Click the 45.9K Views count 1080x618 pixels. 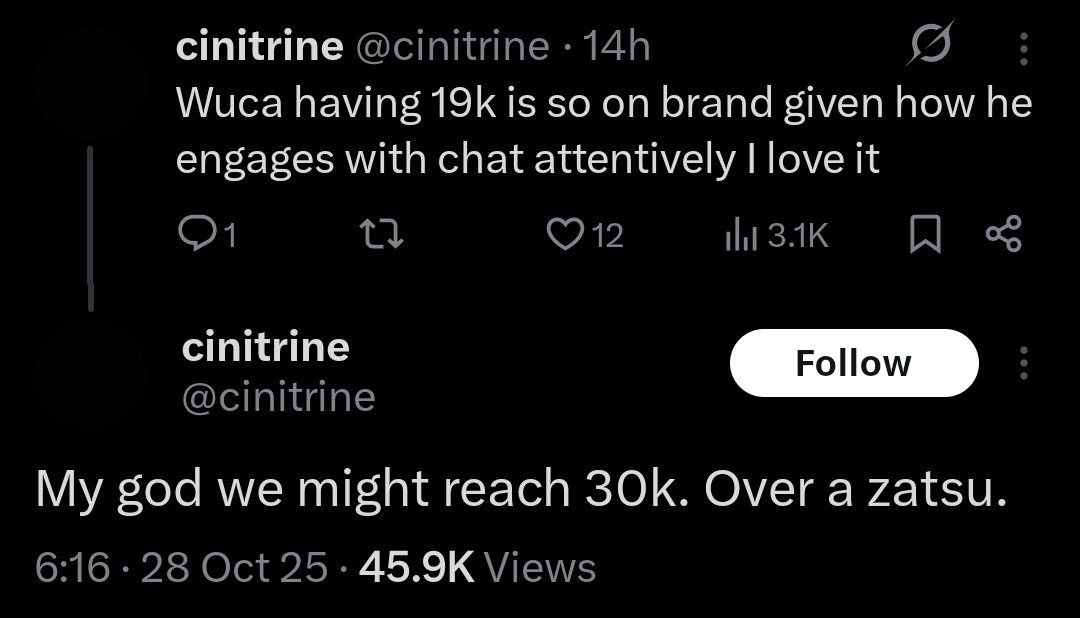tap(477, 567)
